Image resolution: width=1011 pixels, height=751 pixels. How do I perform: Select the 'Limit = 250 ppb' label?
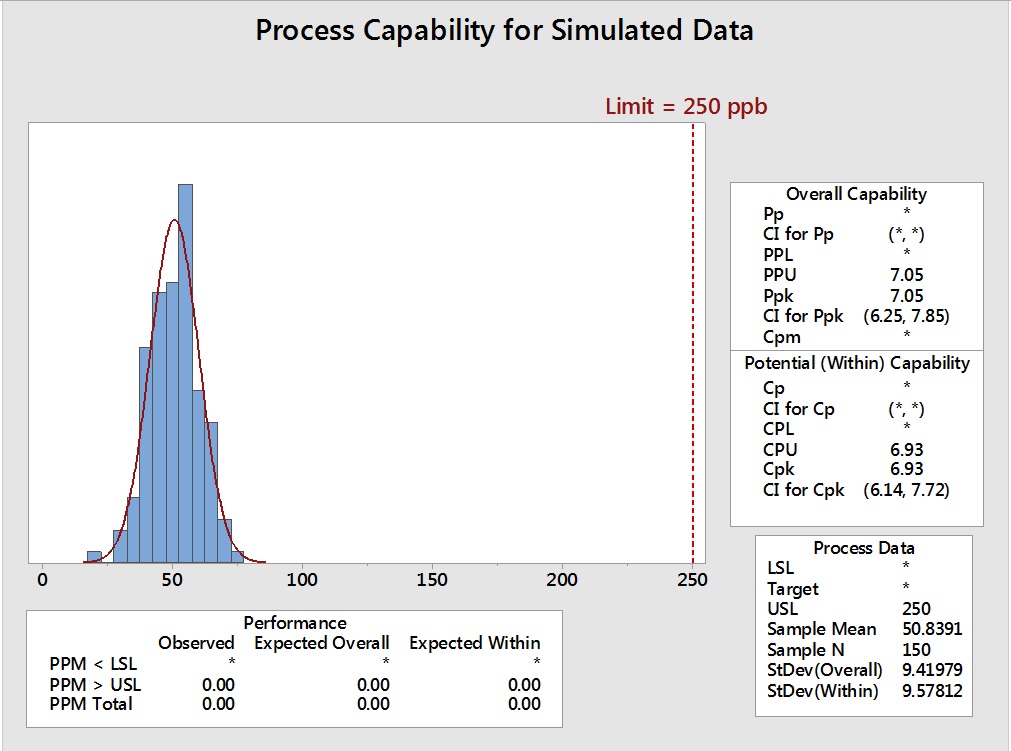pos(686,106)
